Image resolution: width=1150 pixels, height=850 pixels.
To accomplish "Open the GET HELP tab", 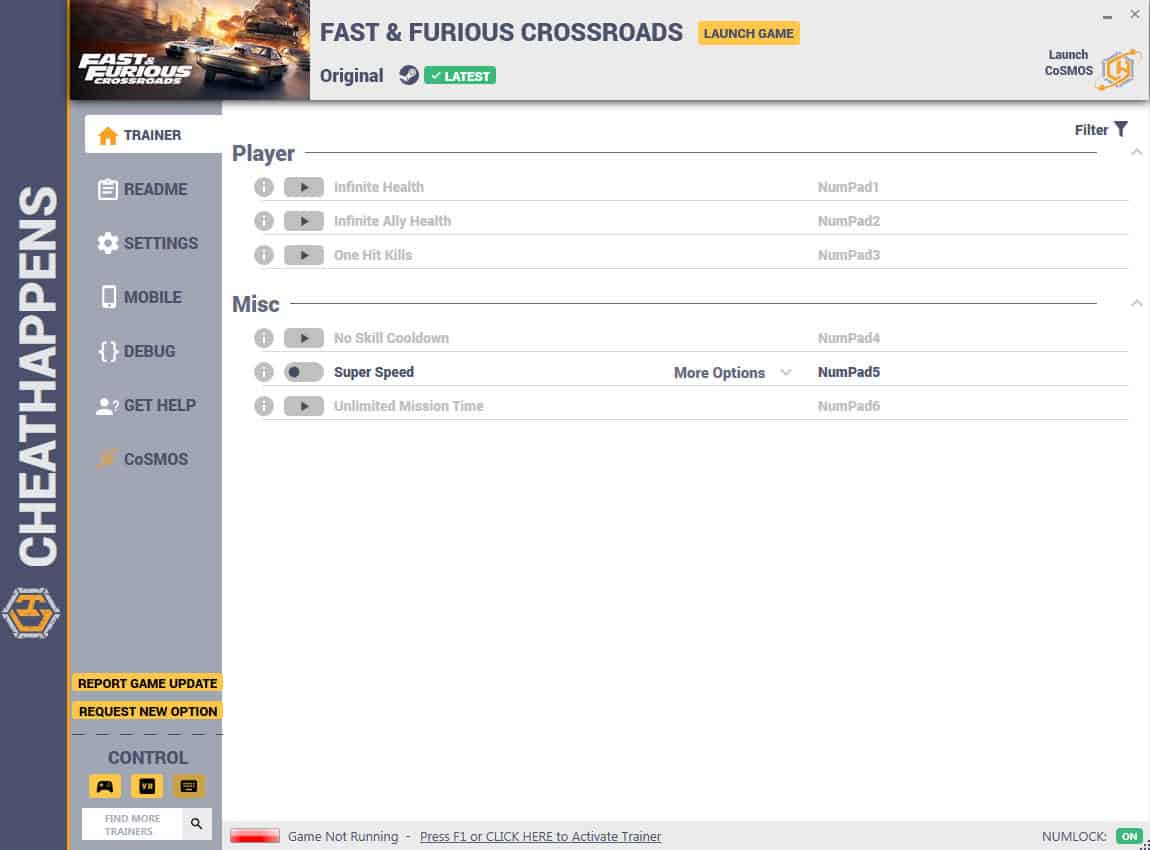I will (147, 406).
